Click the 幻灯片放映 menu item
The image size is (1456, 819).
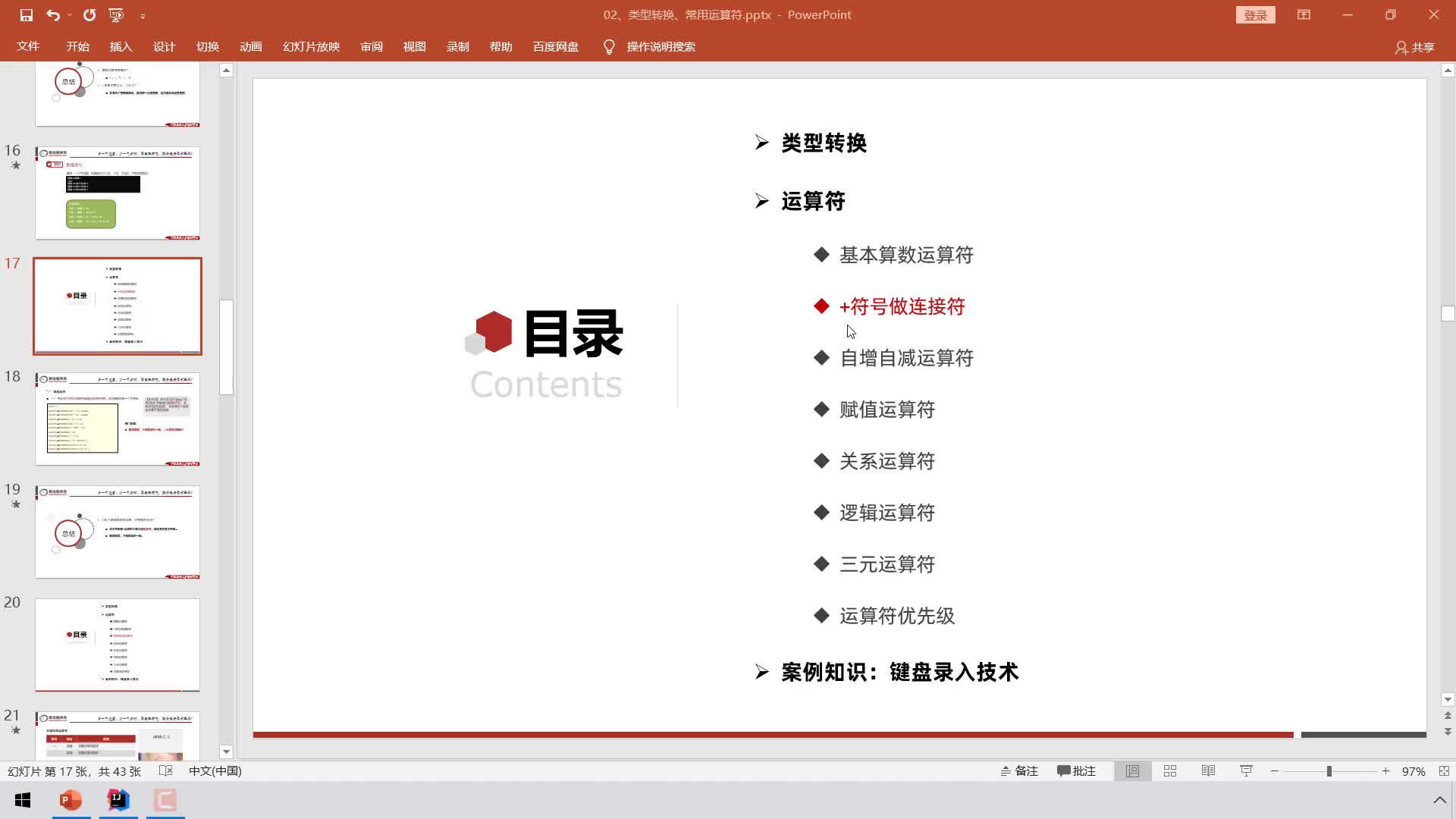[x=311, y=47]
